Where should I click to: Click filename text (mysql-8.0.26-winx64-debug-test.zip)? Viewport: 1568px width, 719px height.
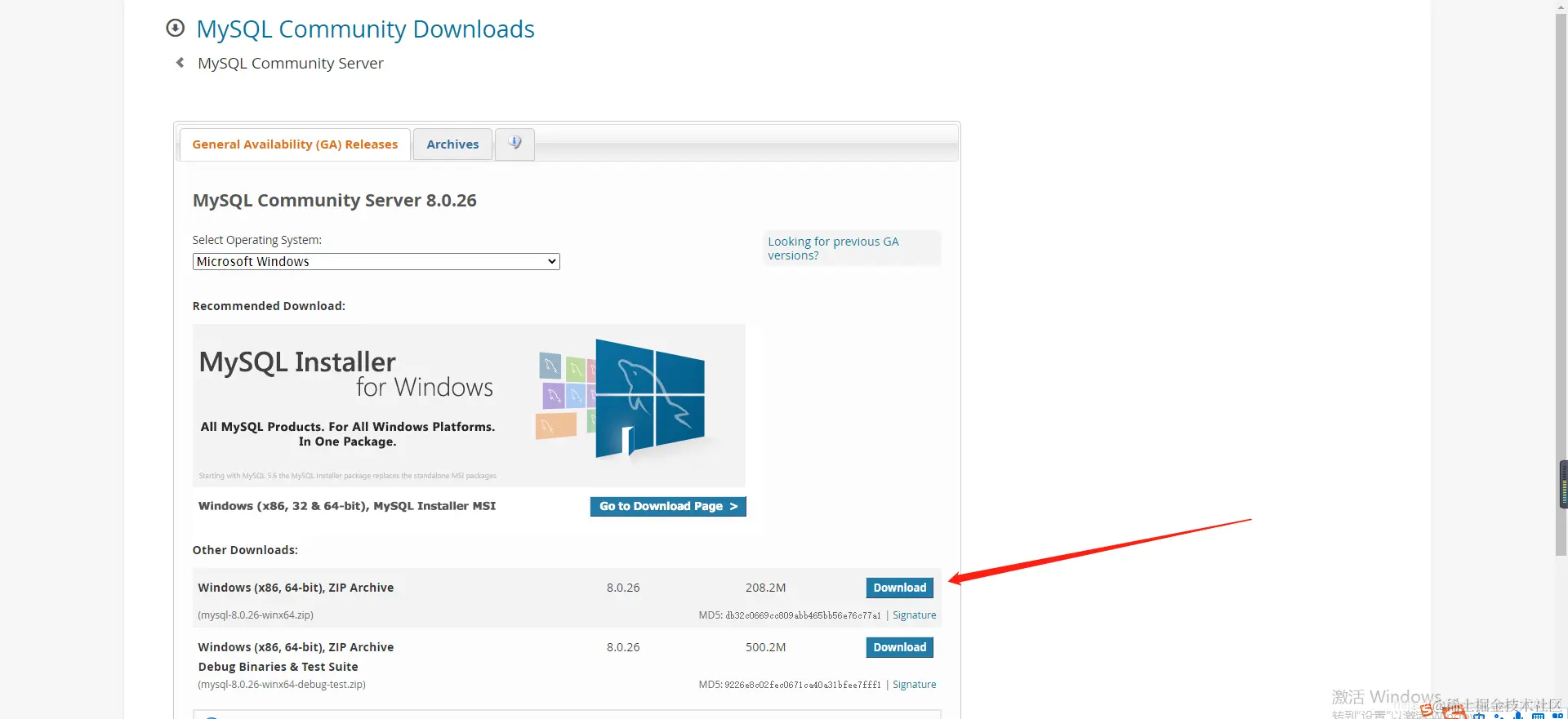(282, 685)
